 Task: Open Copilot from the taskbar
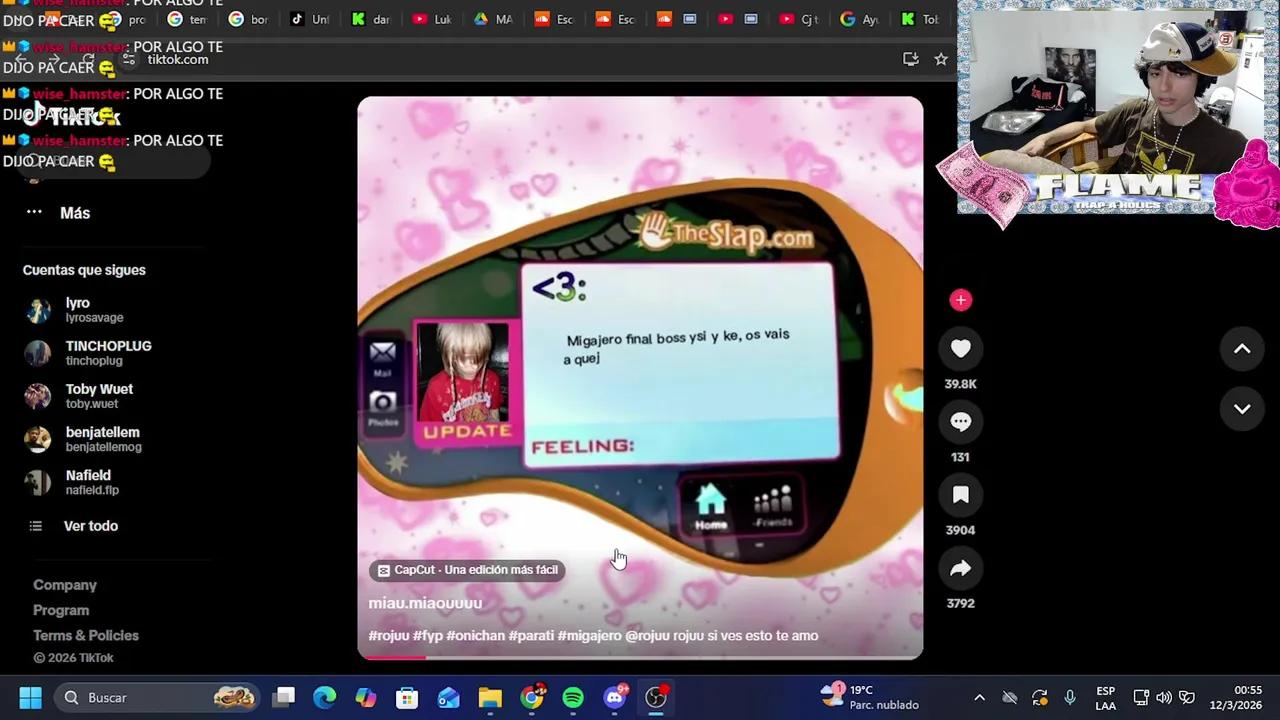click(x=366, y=697)
